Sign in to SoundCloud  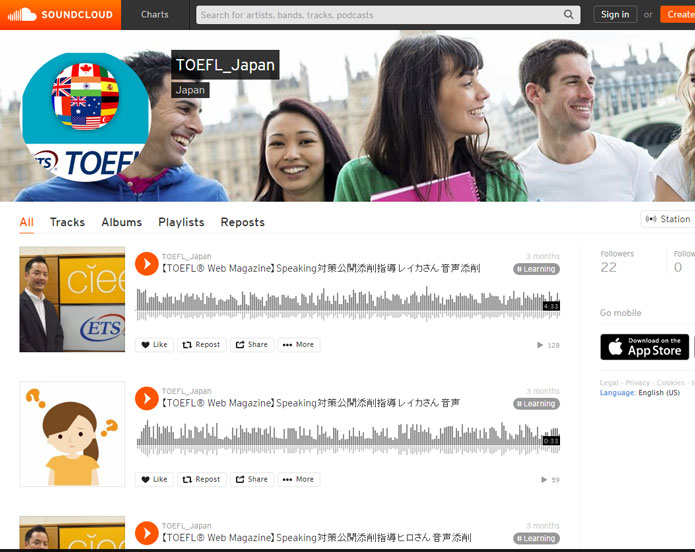click(615, 15)
